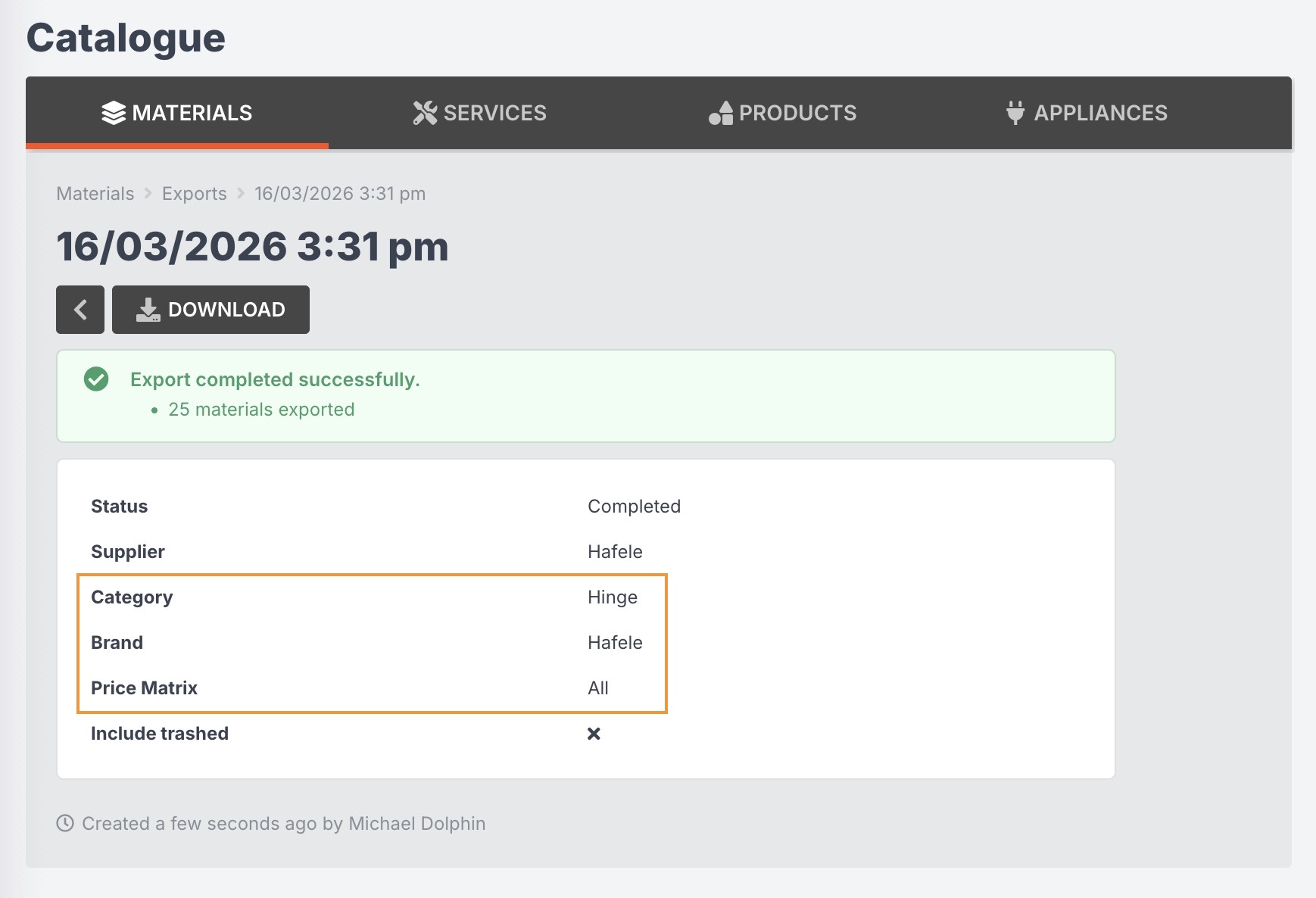The height and width of the screenshot is (898, 1316).
Task: Click 'Created a few seconds ago by Michael Dolphin'
Action: 284,824
